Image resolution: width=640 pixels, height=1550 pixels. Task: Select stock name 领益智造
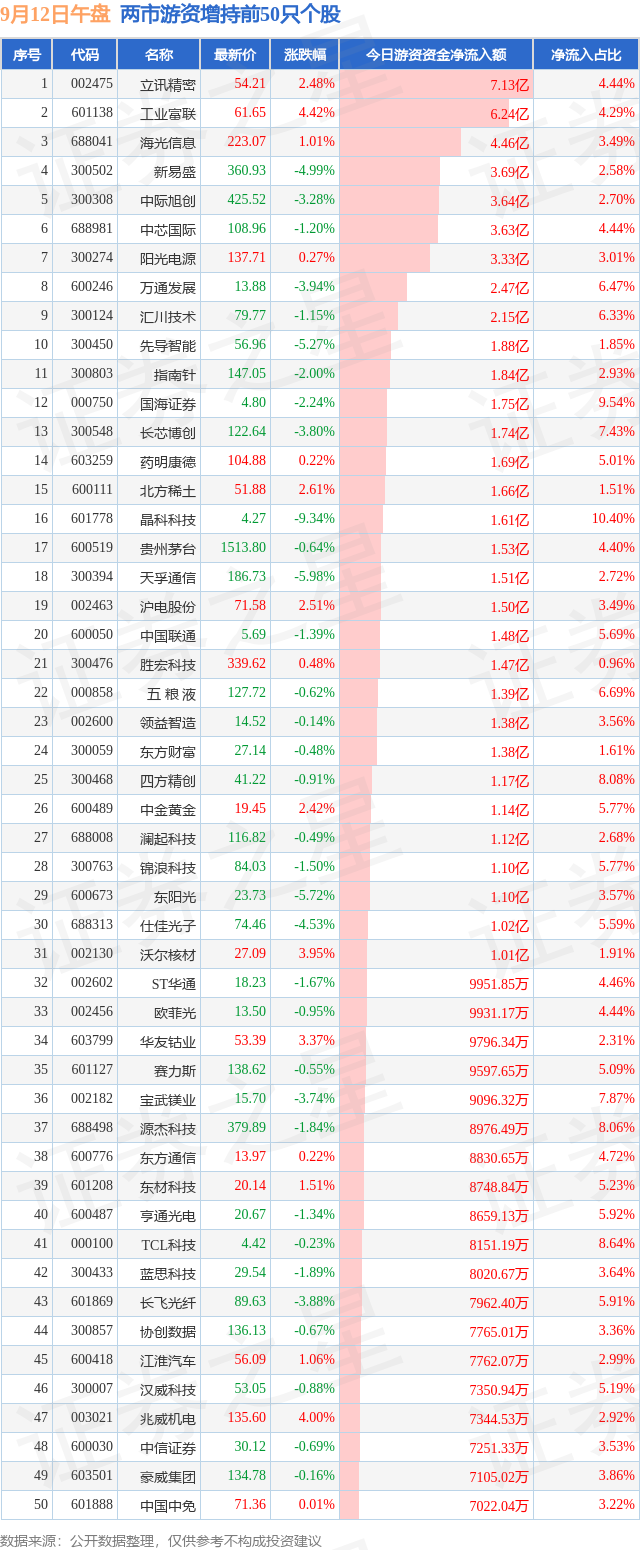[168, 723]
